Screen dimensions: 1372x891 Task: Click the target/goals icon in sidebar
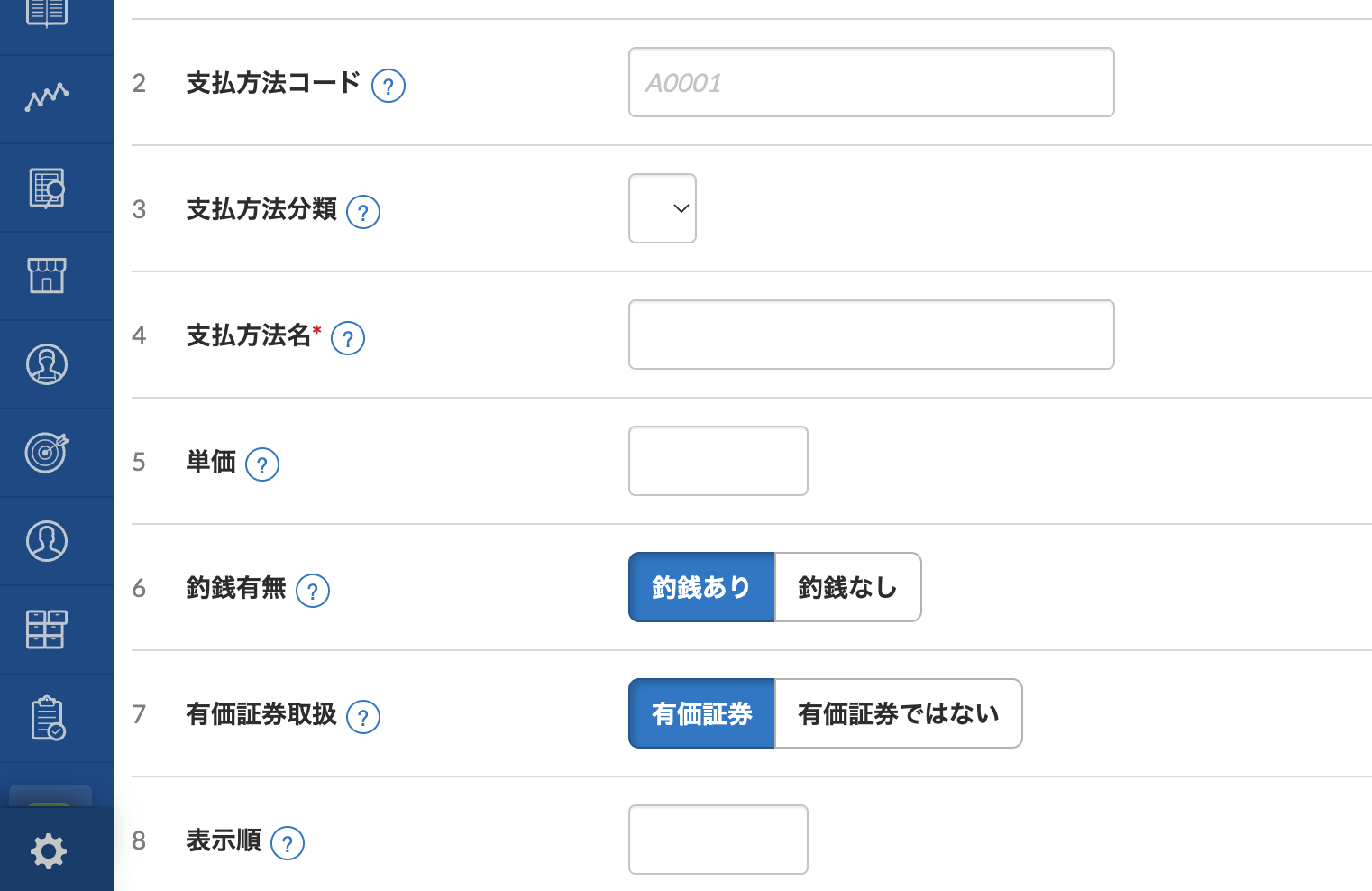point(47,452)
